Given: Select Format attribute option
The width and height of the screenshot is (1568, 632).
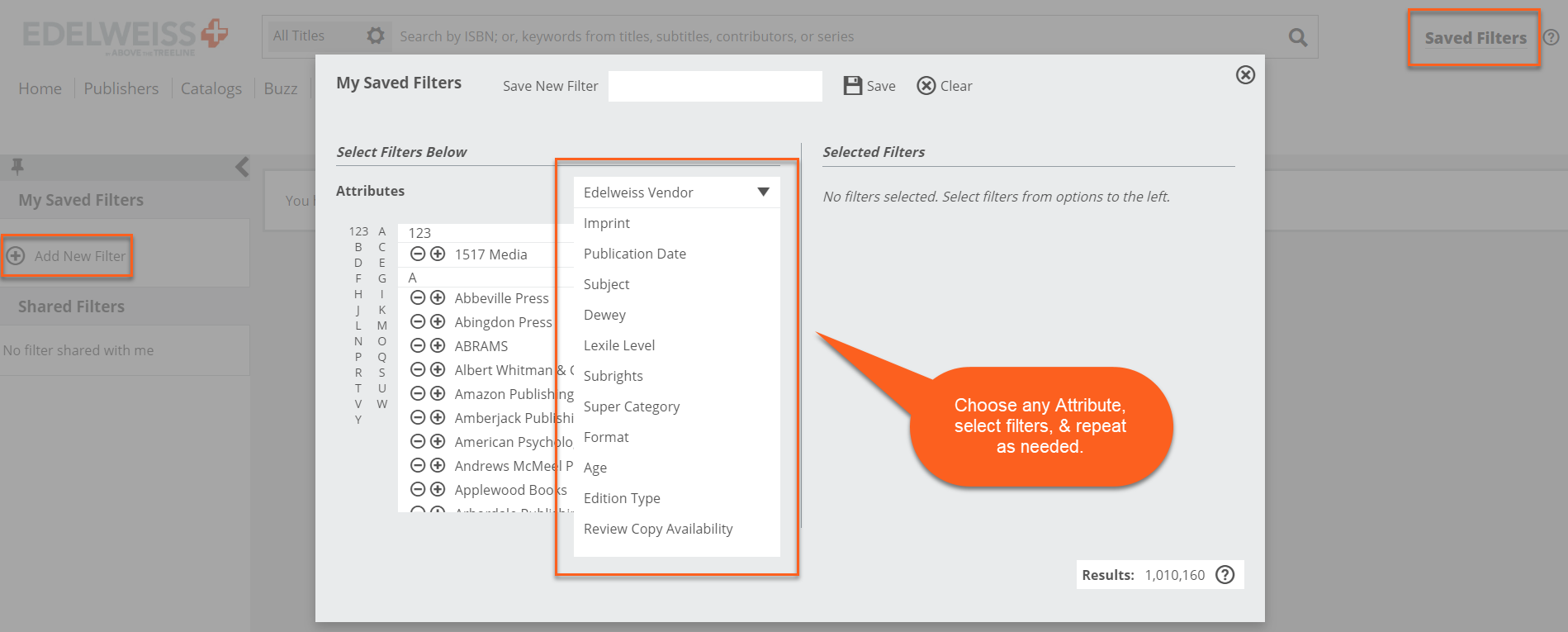Looking at the screenshot, I should 606,437.
